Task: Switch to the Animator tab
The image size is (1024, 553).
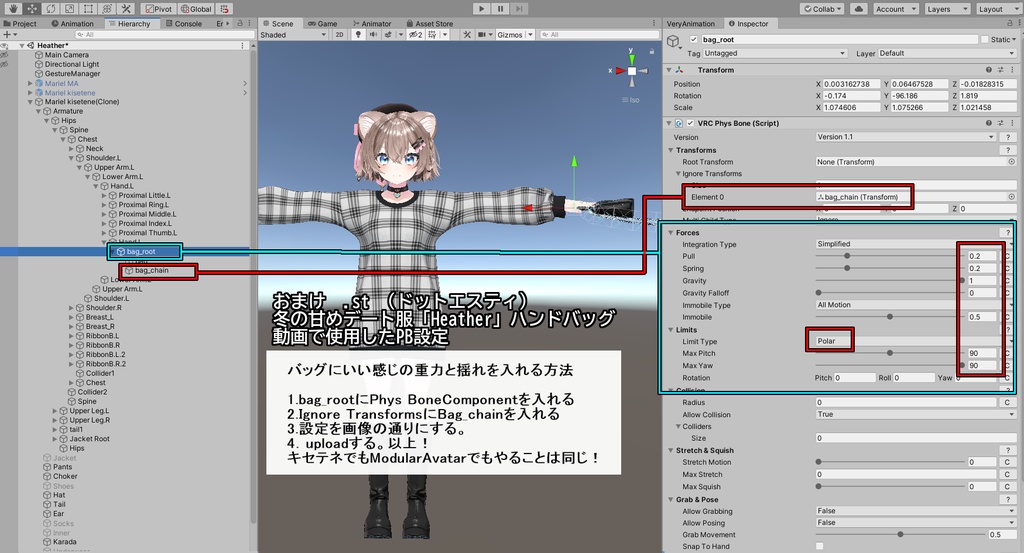Action: [372, 24]
